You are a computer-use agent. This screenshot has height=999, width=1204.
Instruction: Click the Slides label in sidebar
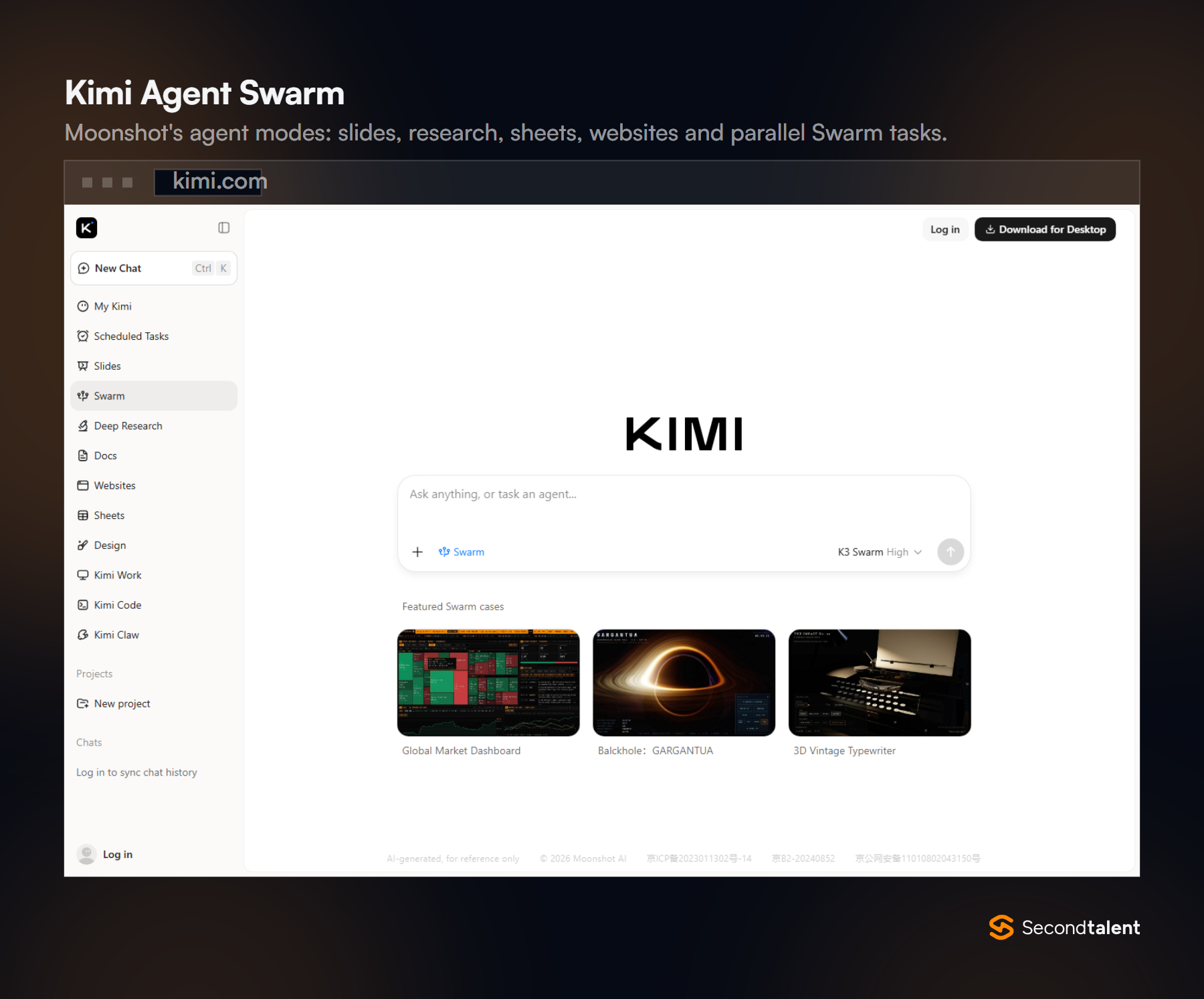click(107, 366)
